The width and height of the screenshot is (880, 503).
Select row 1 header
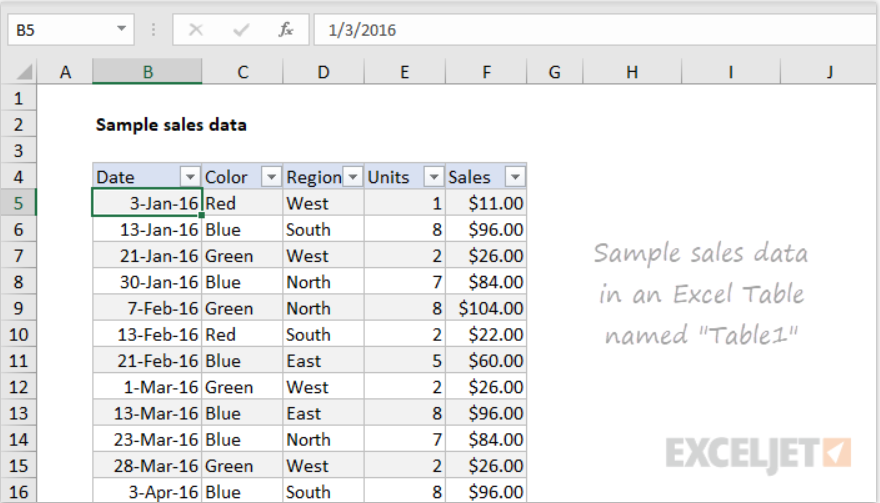[19, 98]
